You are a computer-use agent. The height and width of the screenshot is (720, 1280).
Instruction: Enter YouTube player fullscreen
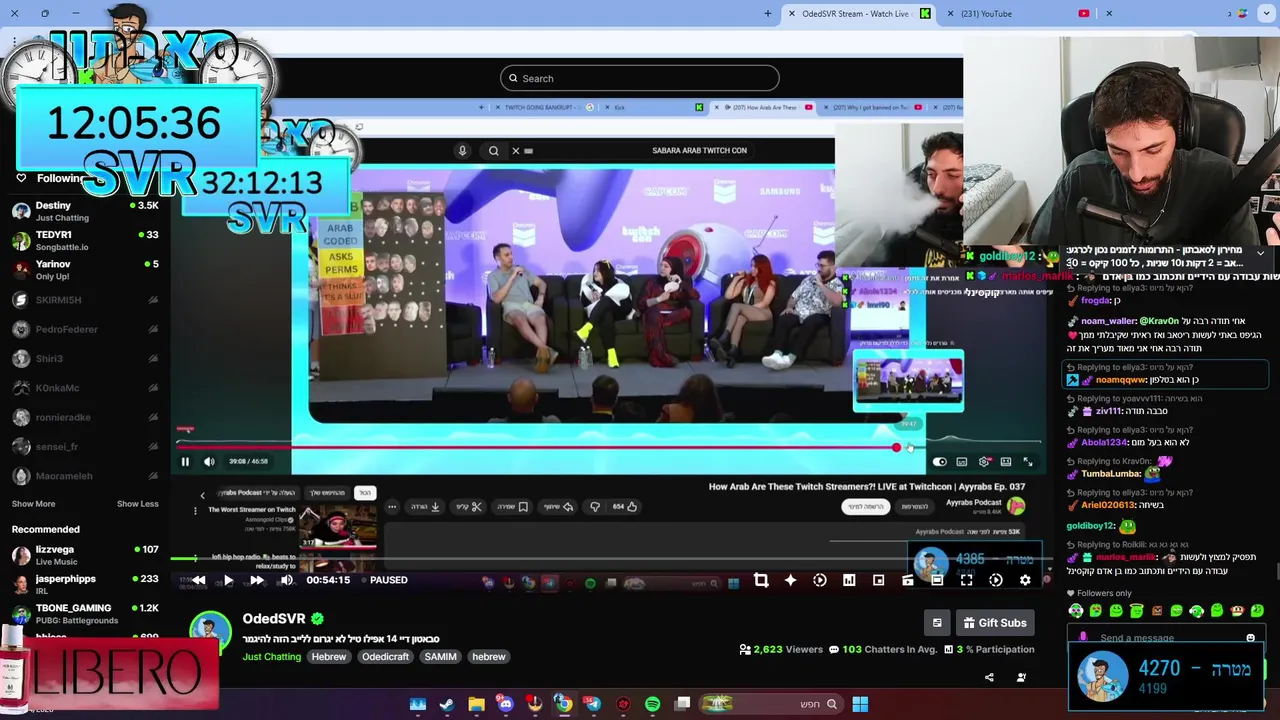click(1028, 462)
